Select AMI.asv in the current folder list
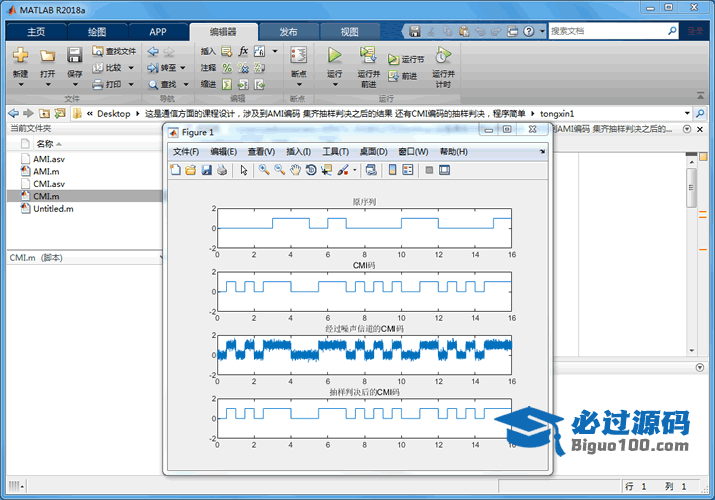715x500 pixels. pos(49,159)
